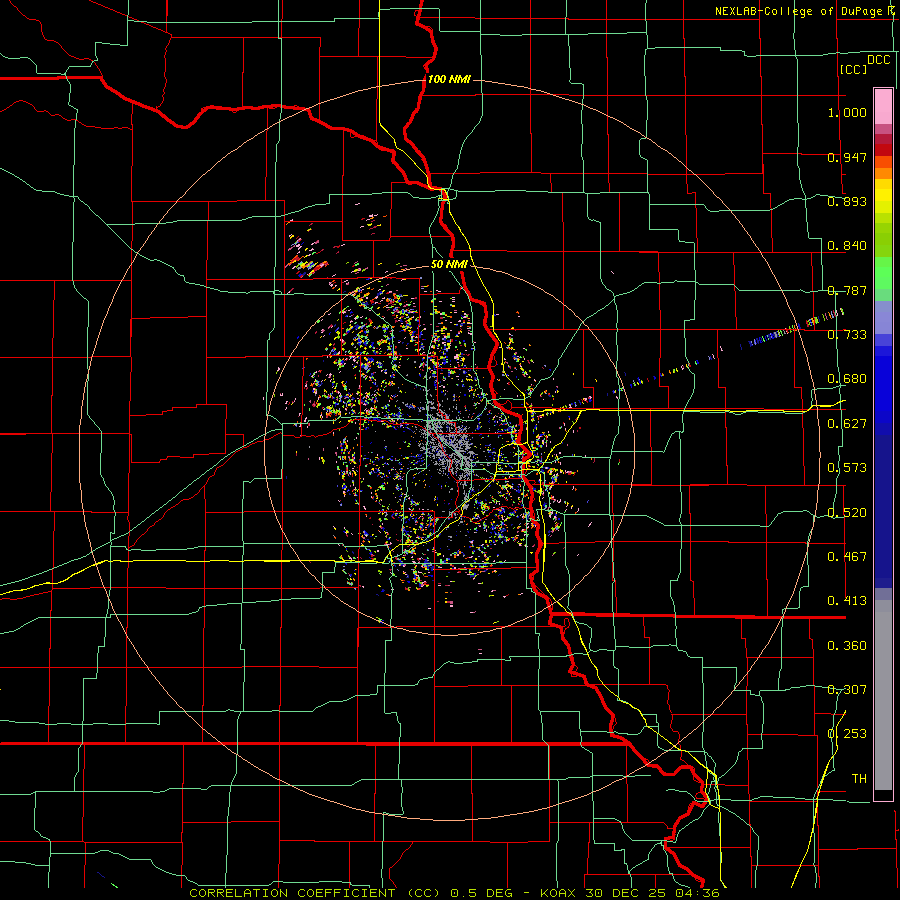Click the olive green segment of the color bar
The width and height of the screenshot is (900, 900).
click(x=883, y=239)
